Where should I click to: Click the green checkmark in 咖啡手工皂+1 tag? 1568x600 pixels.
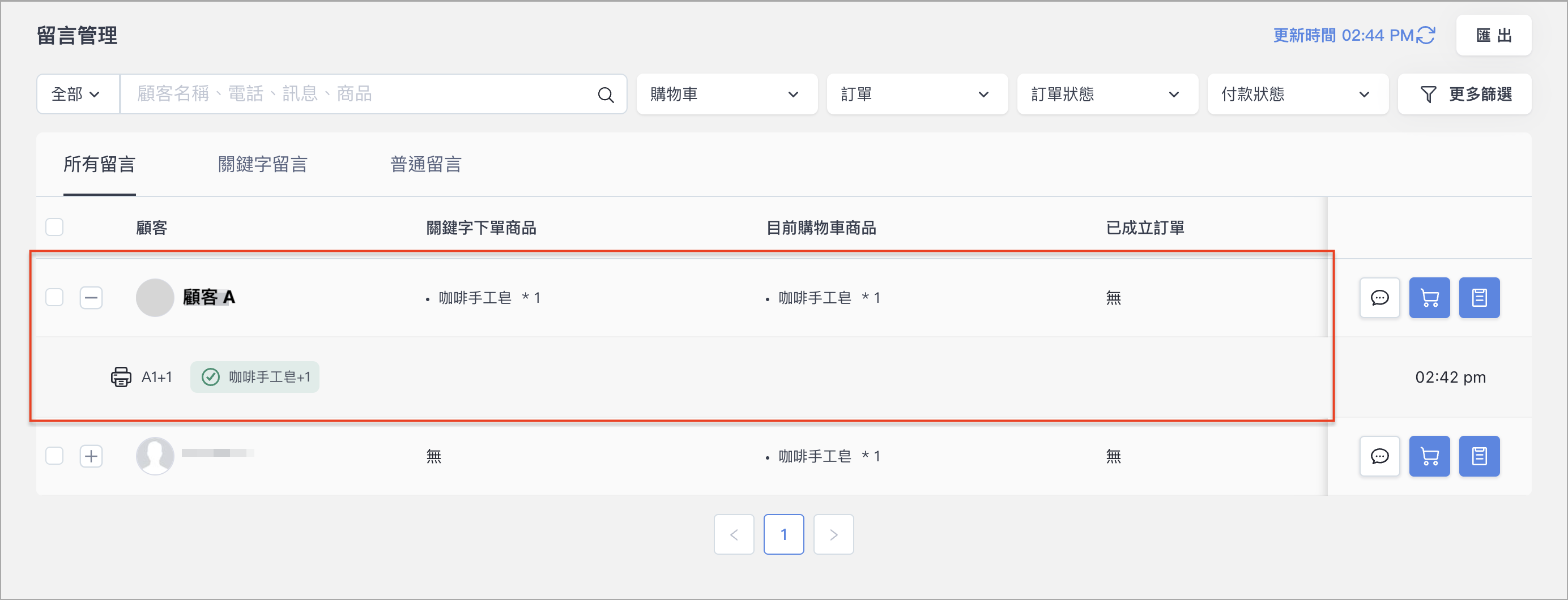211,378
